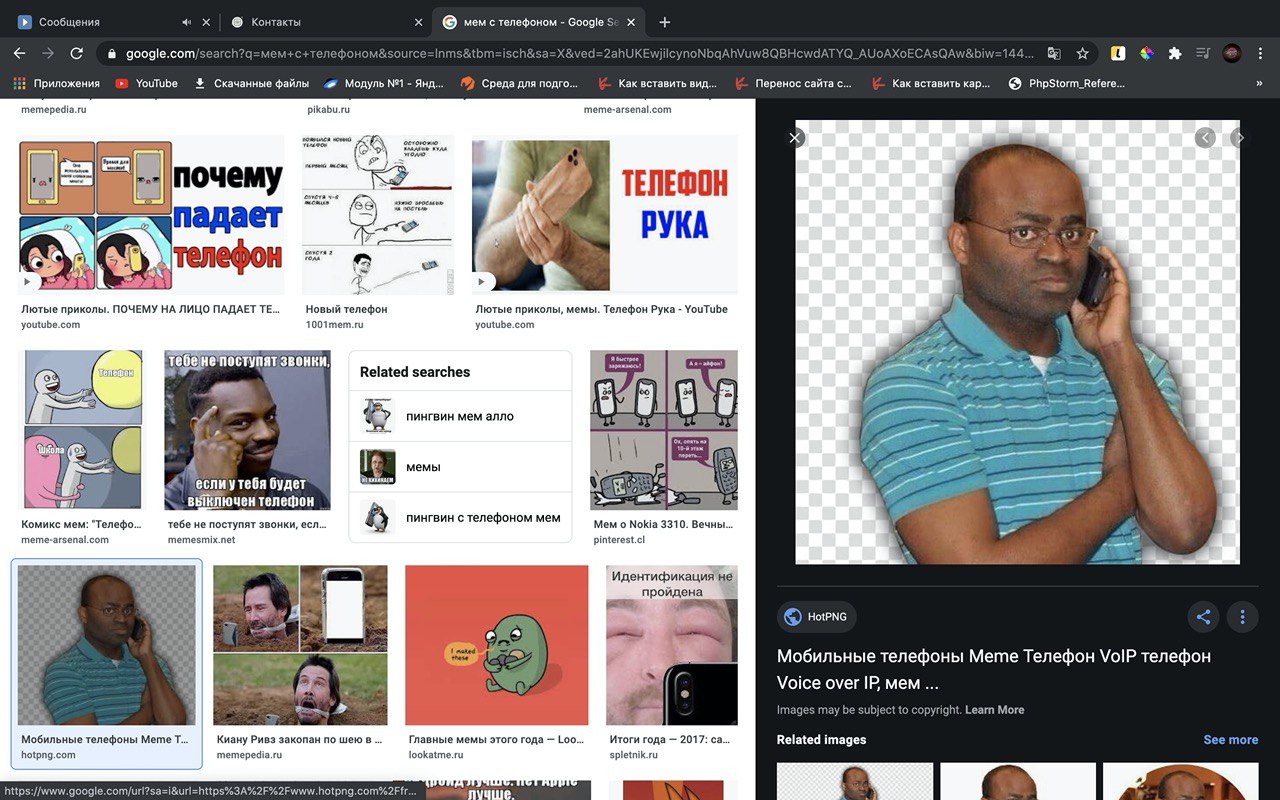
Task: Open the selected hotpng.com man thumbnail
Action: click(x=107, y=645)
